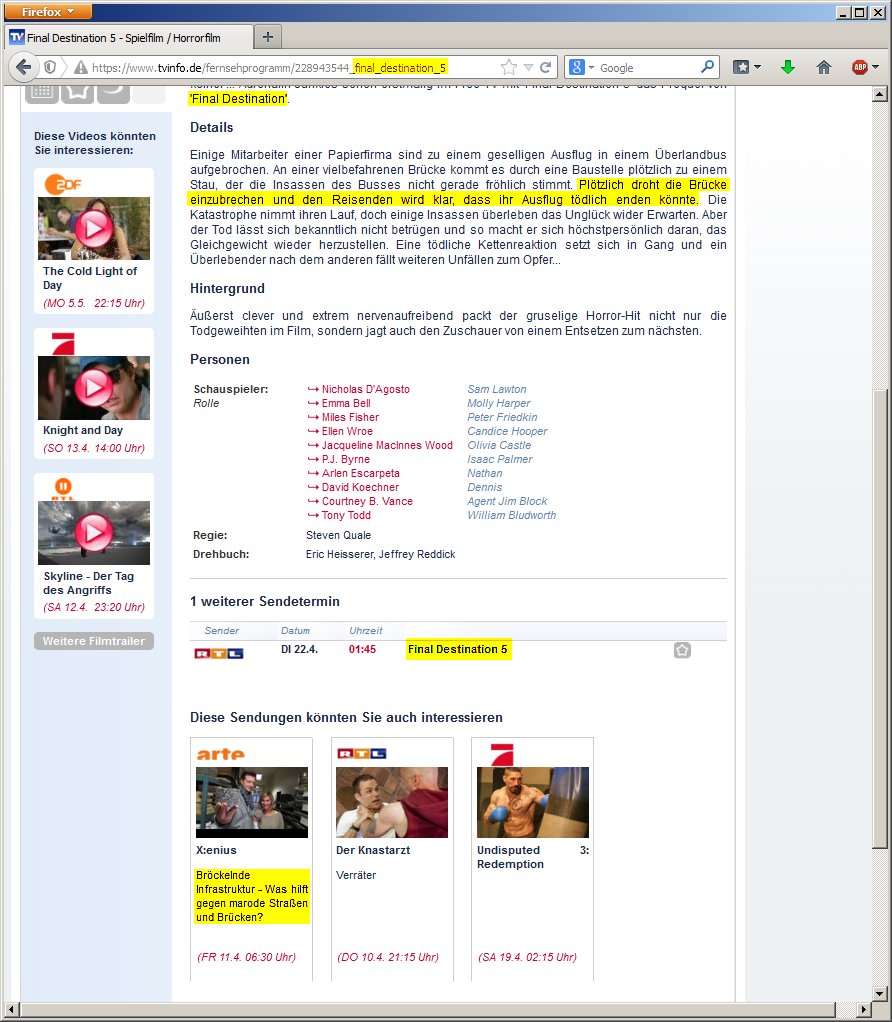This screenshot has width=892, height=1022.
Task: Open a new tab with plus button
Action: click(267, 37)
